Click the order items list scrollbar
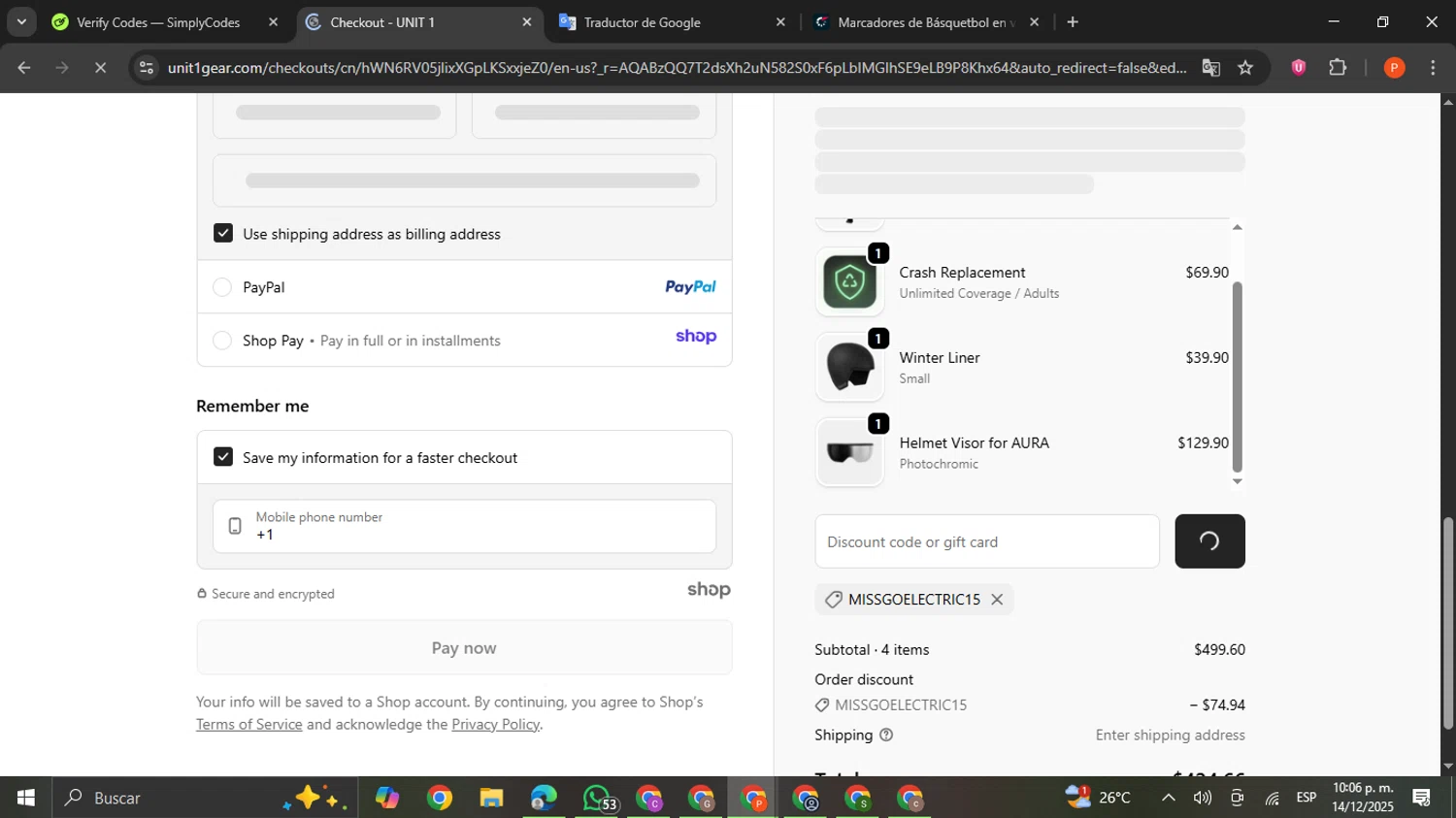1456x818 pixels. pos(1237,376)
